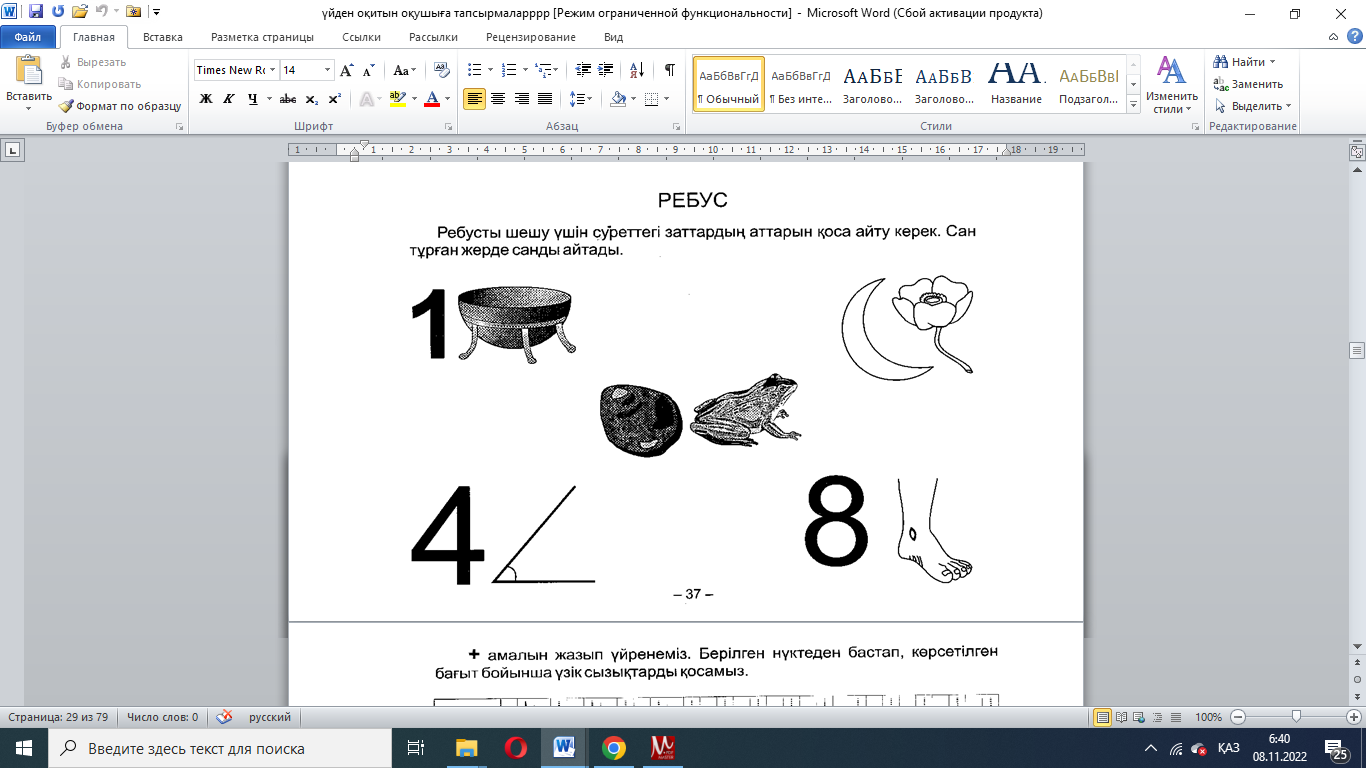Screen dimensions: 1366x768
Task: Open the Aa change case dropdown
Action: point(405,70)
